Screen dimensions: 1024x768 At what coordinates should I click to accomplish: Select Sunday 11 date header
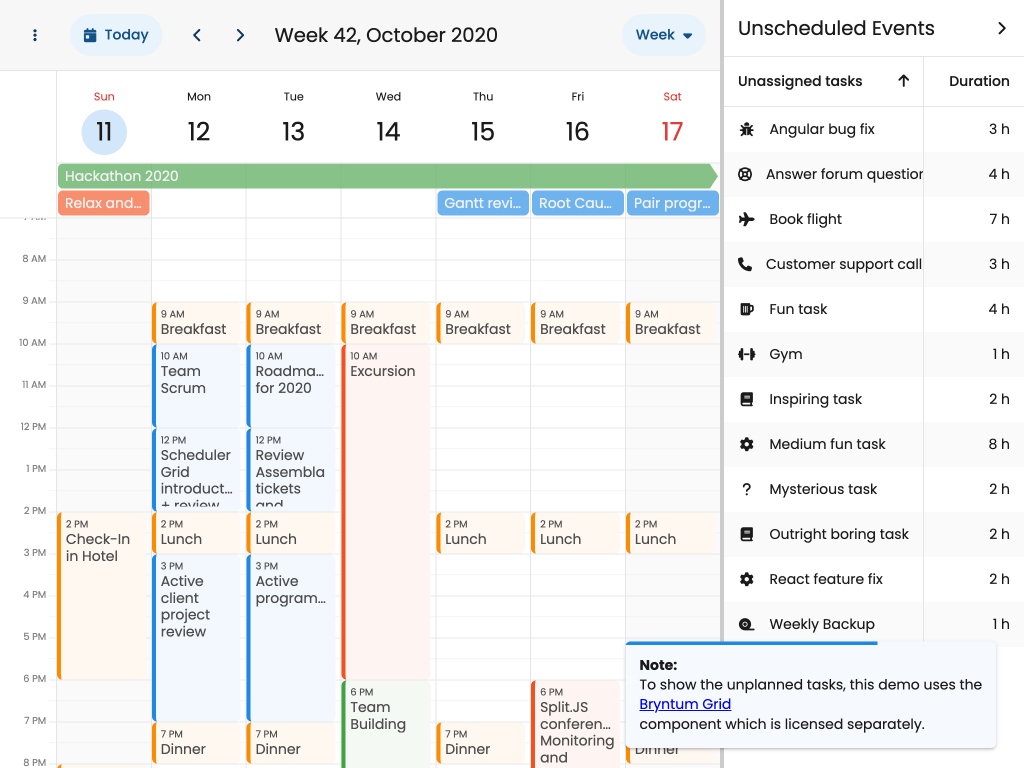pos(104,131)
